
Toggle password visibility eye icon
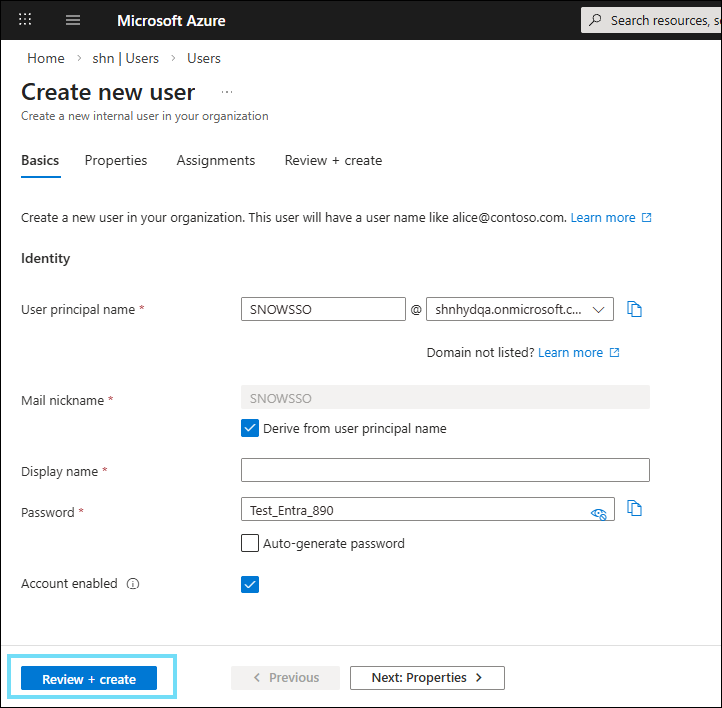tap(599, 513)
